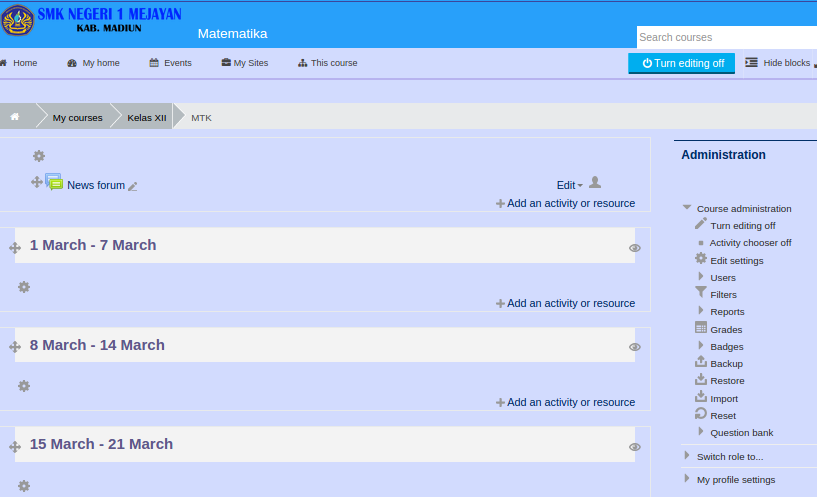Click the download icon beside Import
This screenshot has height=497, width=817.
[701, 396]
